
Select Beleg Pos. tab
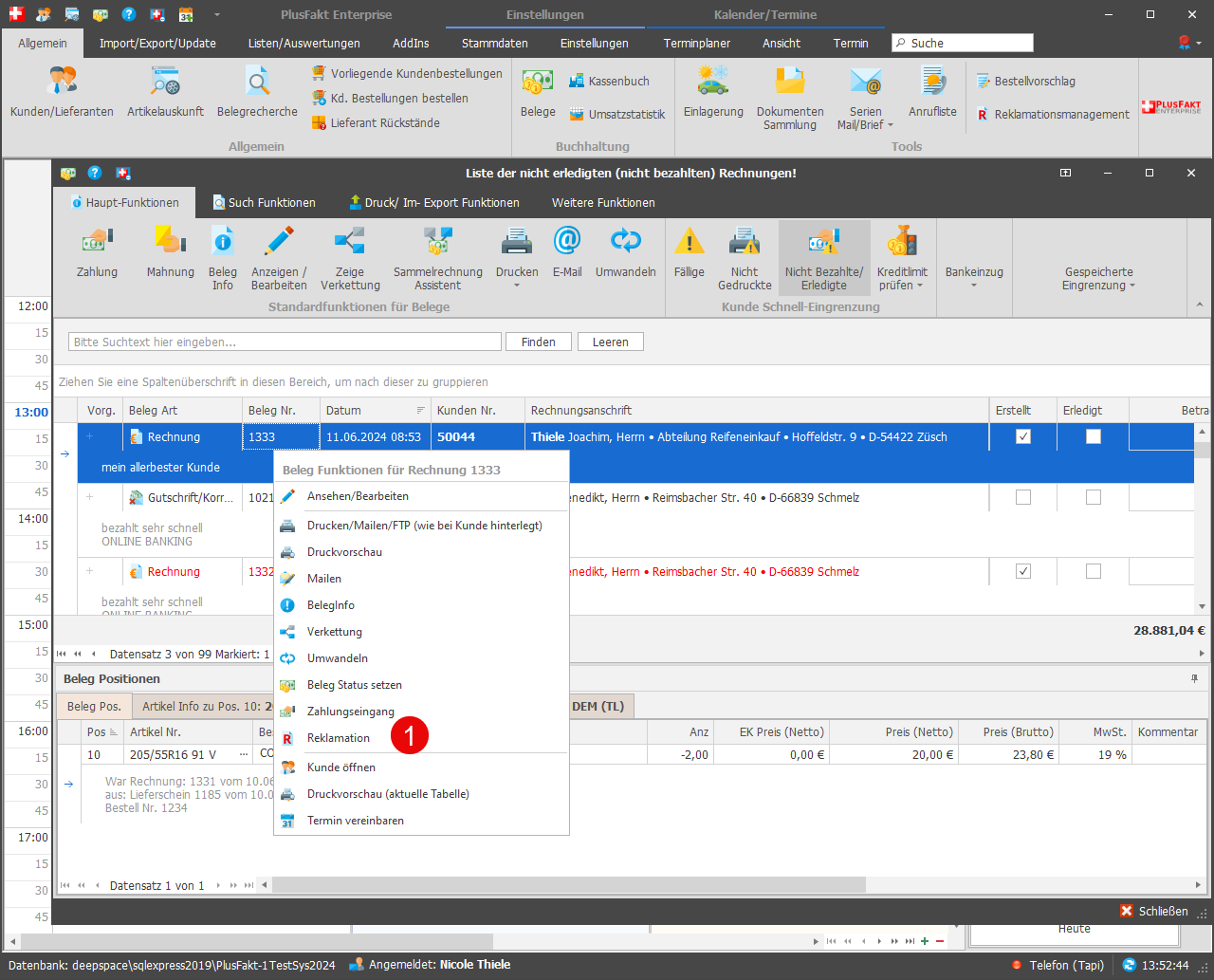(x=94, y=706)
